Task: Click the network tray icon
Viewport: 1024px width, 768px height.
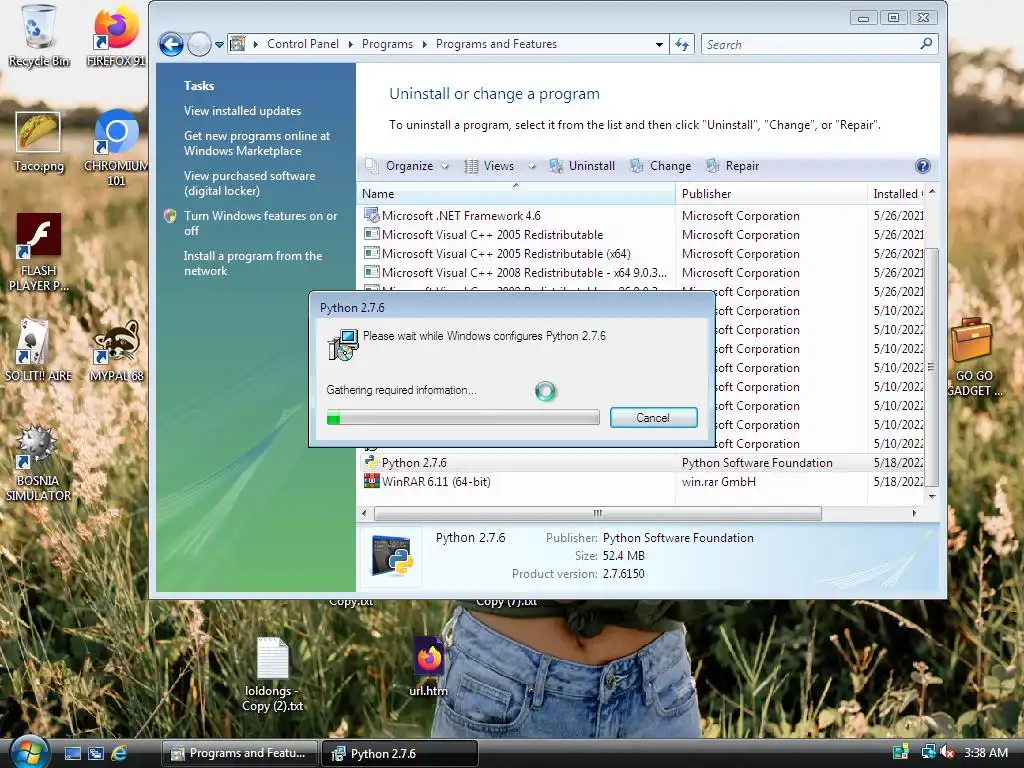Action: coord(927,752)
